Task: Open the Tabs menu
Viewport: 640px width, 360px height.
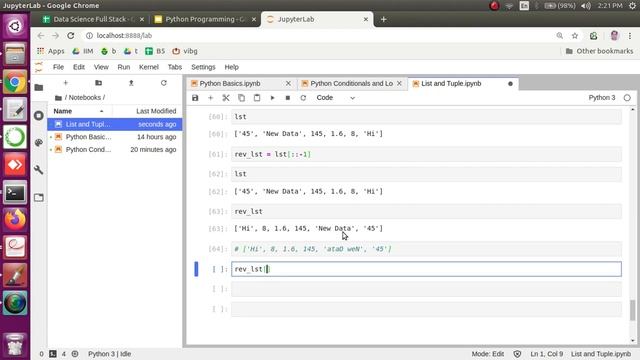Action: (175, 67)
